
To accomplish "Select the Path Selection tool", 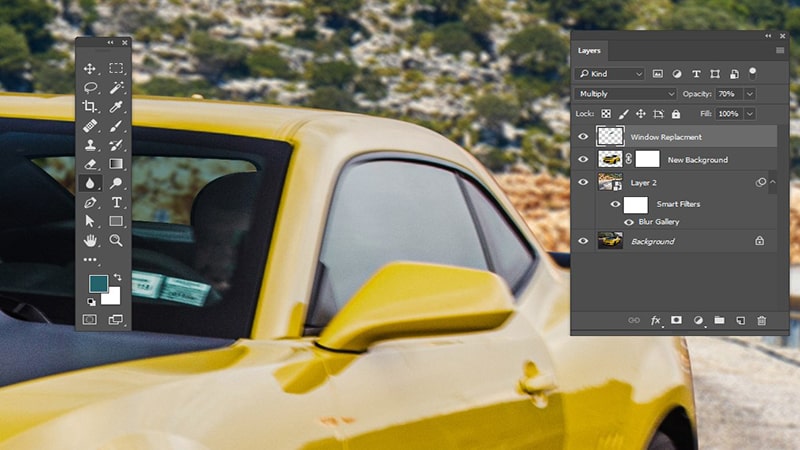I will coord(90,221).
